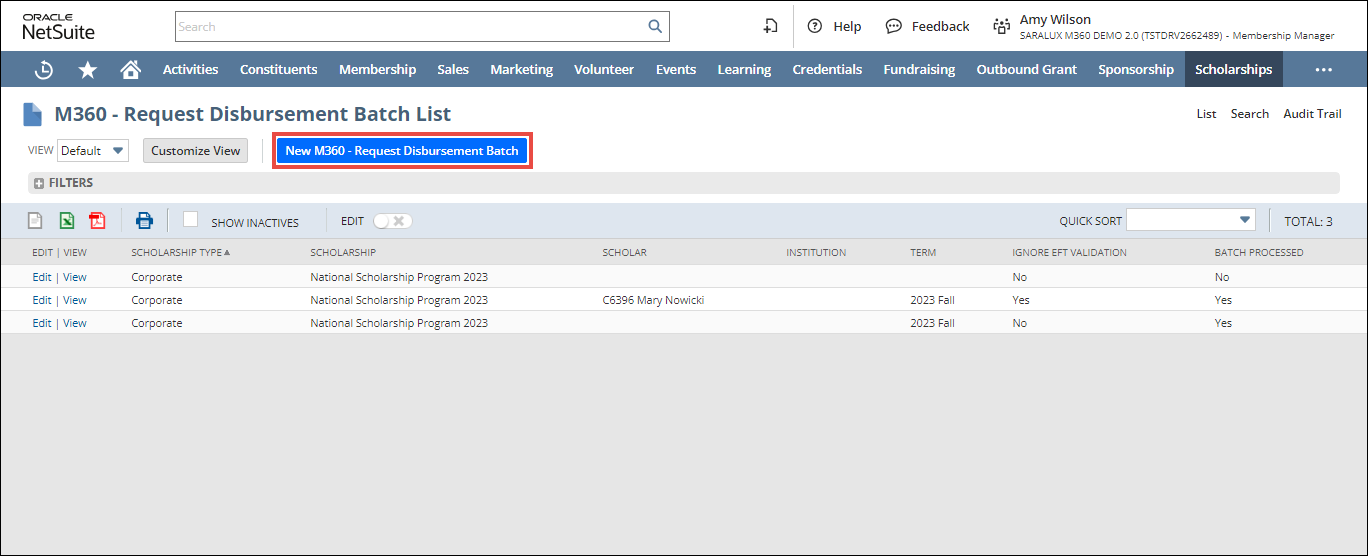This screenshot has height=556, width=1368.
Task: Open the Recent Records clock icon
Action: (x=44, y=70)
